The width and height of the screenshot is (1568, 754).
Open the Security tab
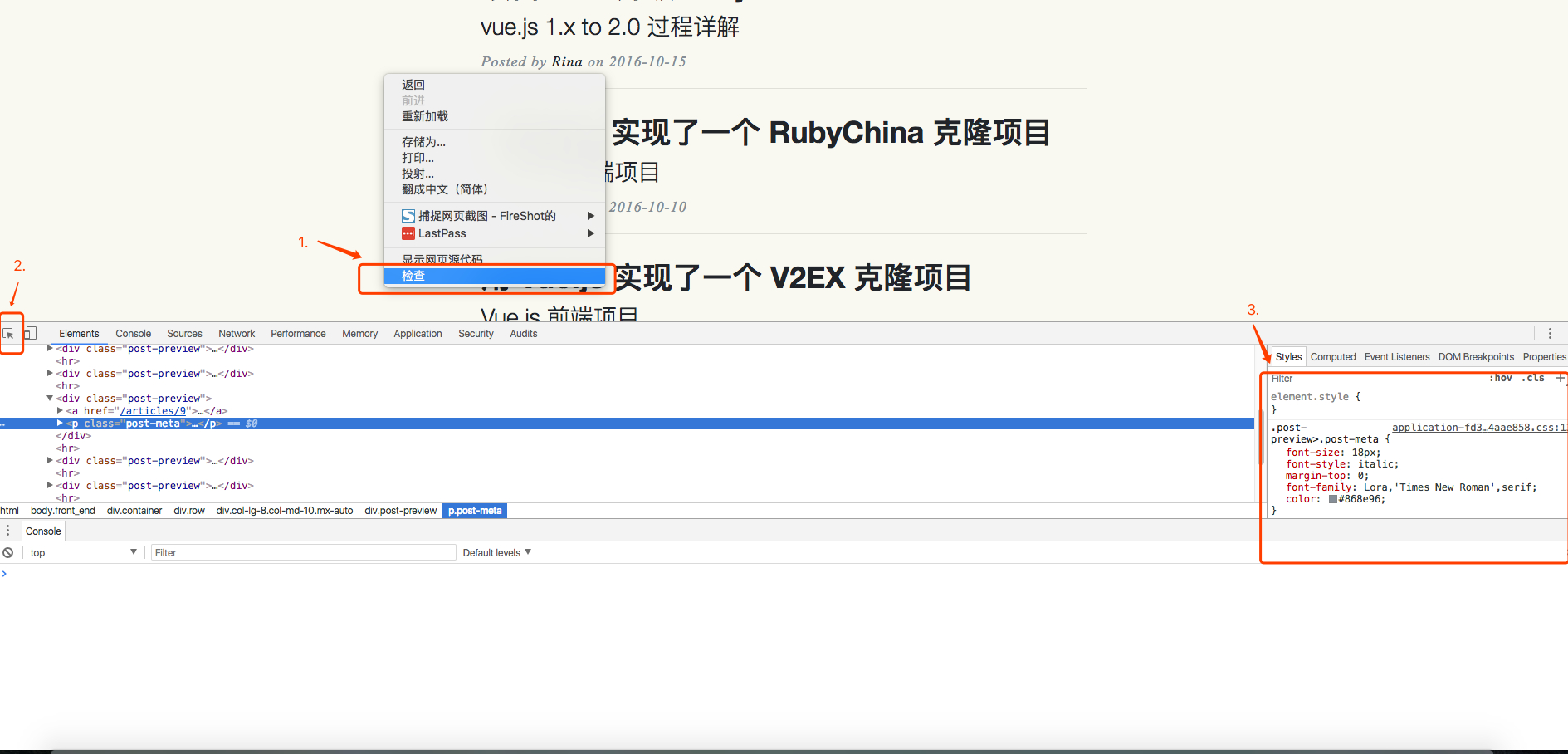[x=476, y=334]
